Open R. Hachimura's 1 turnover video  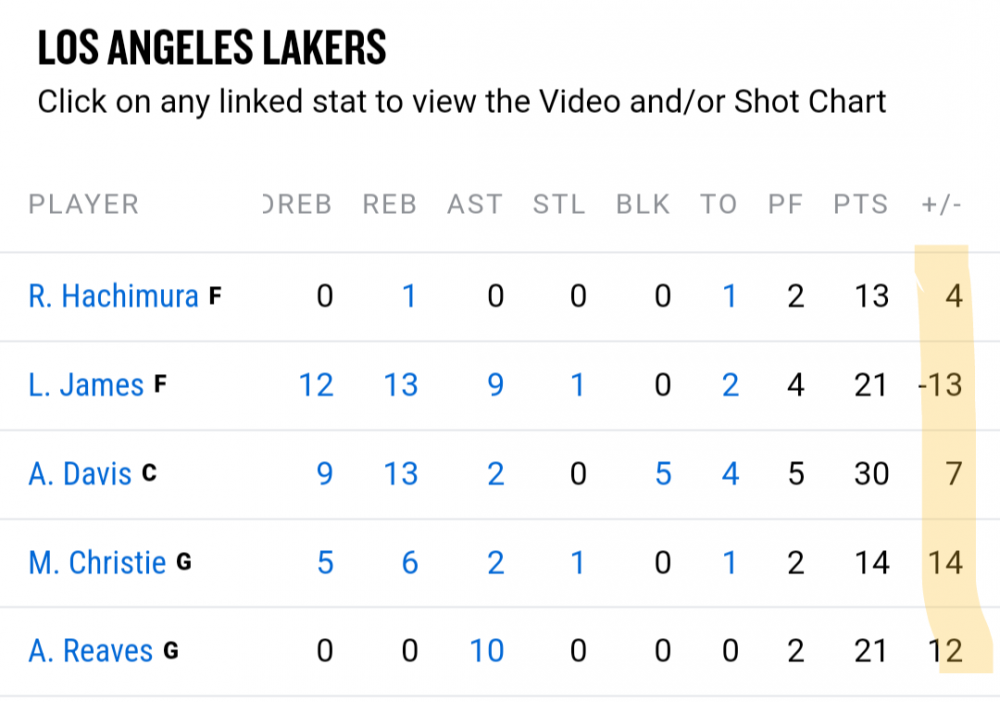click(730, 297)
